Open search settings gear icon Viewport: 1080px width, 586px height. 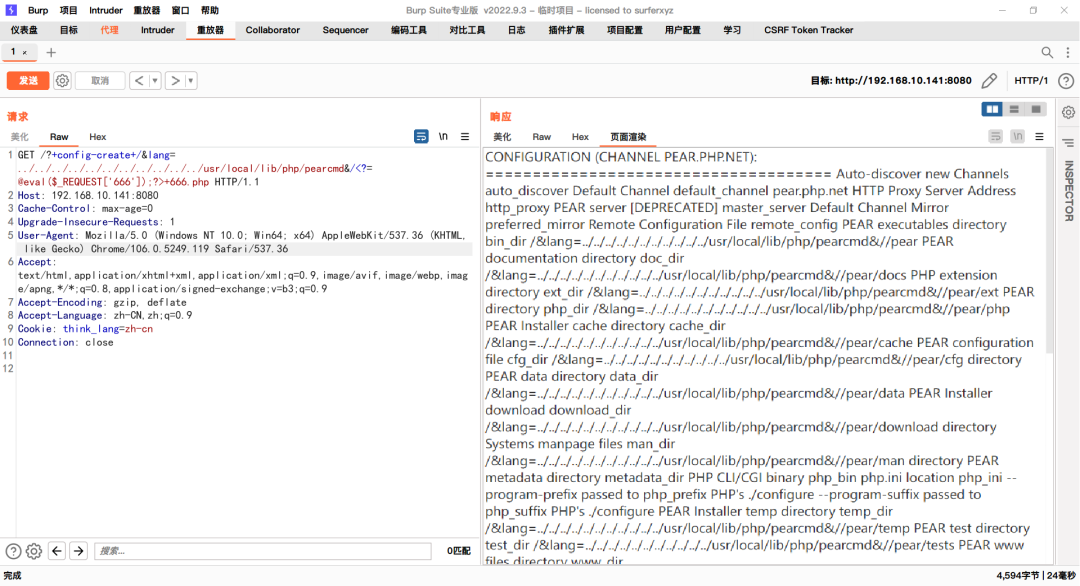pyautogui.click(x=34, y=551)
